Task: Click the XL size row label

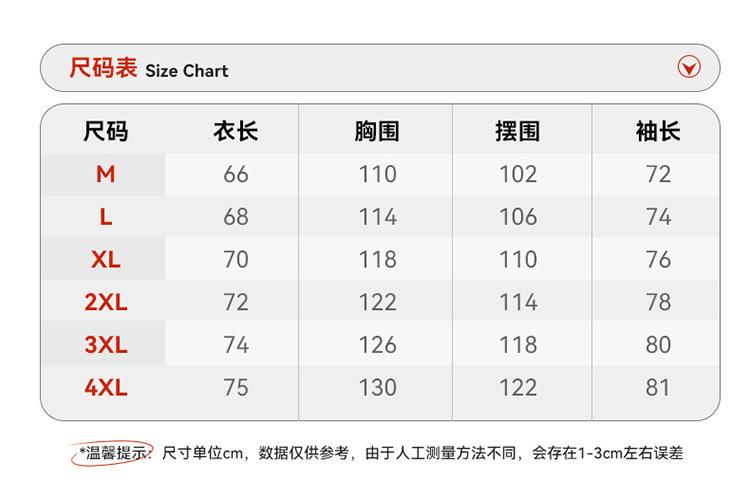Action: [x=106, y=260]
